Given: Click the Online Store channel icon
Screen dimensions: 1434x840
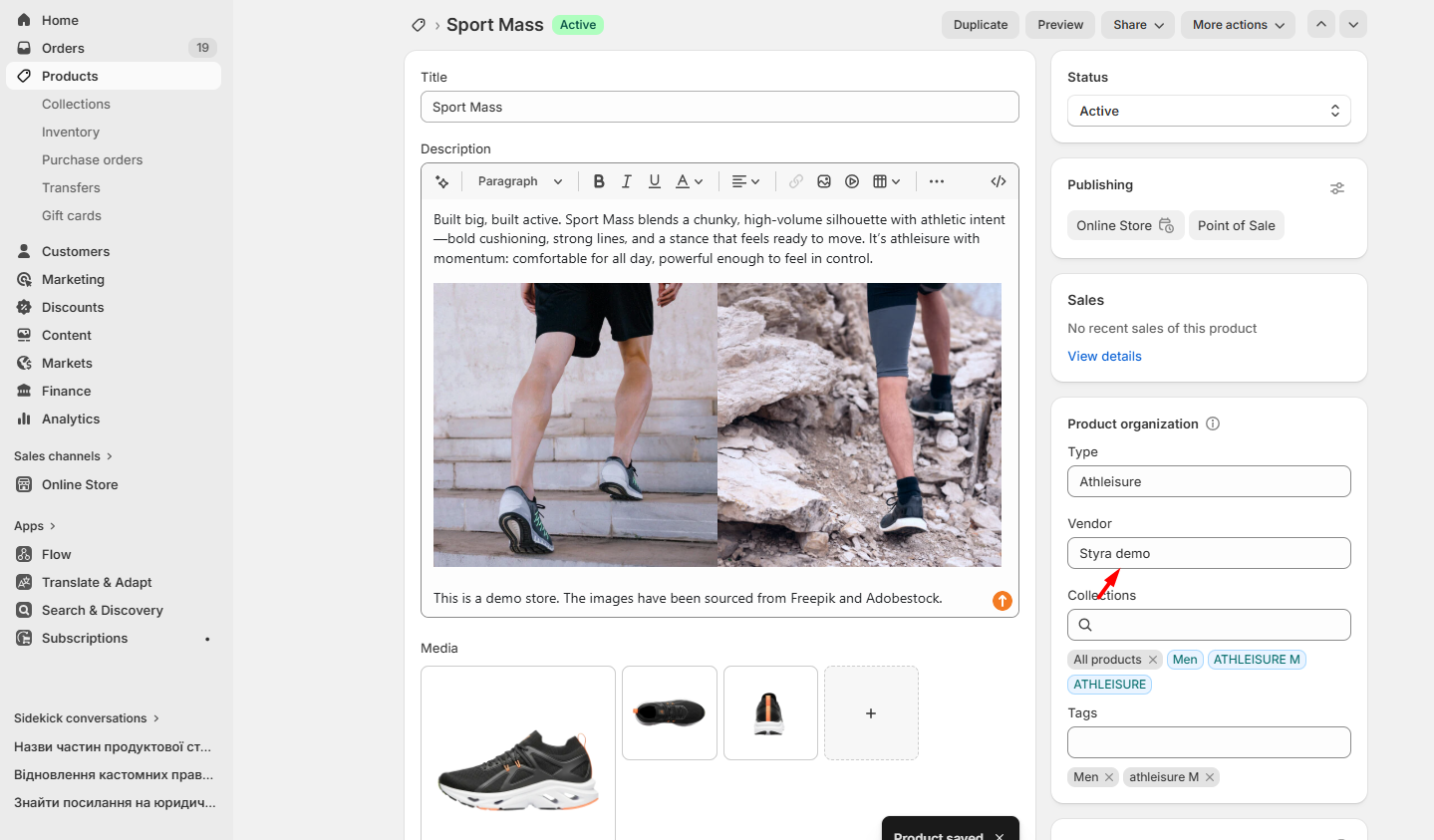Looking at the screenshot, I should coord(24,484).
